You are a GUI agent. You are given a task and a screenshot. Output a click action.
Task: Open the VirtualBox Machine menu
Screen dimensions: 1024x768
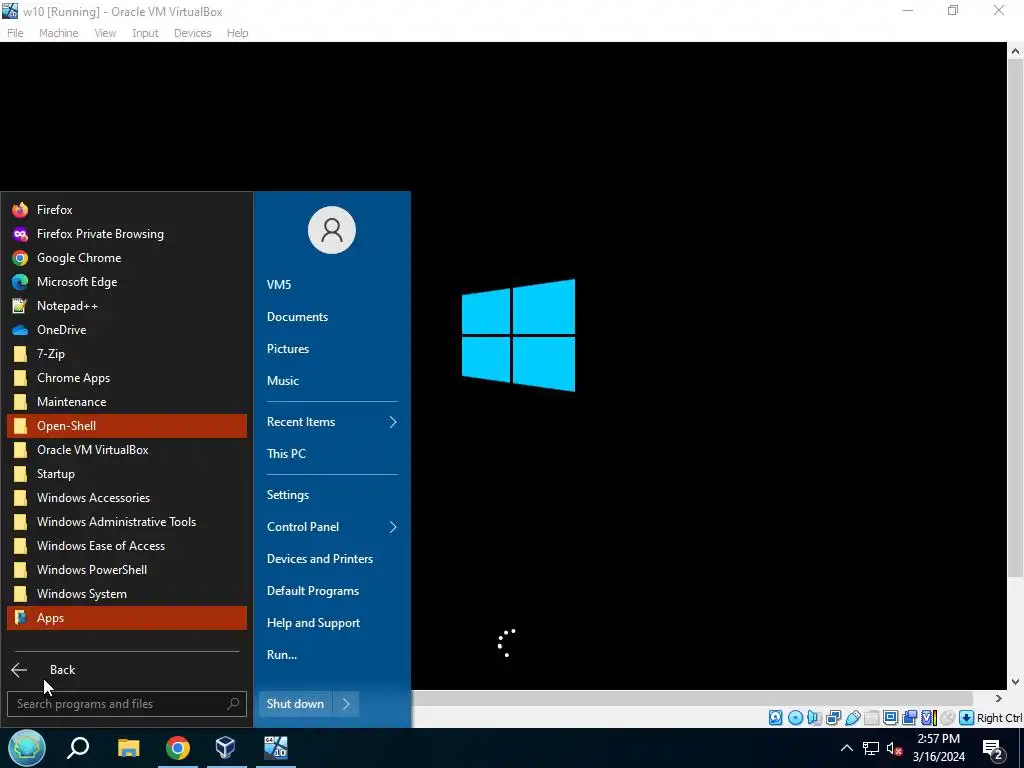click(x=58, y=33)
